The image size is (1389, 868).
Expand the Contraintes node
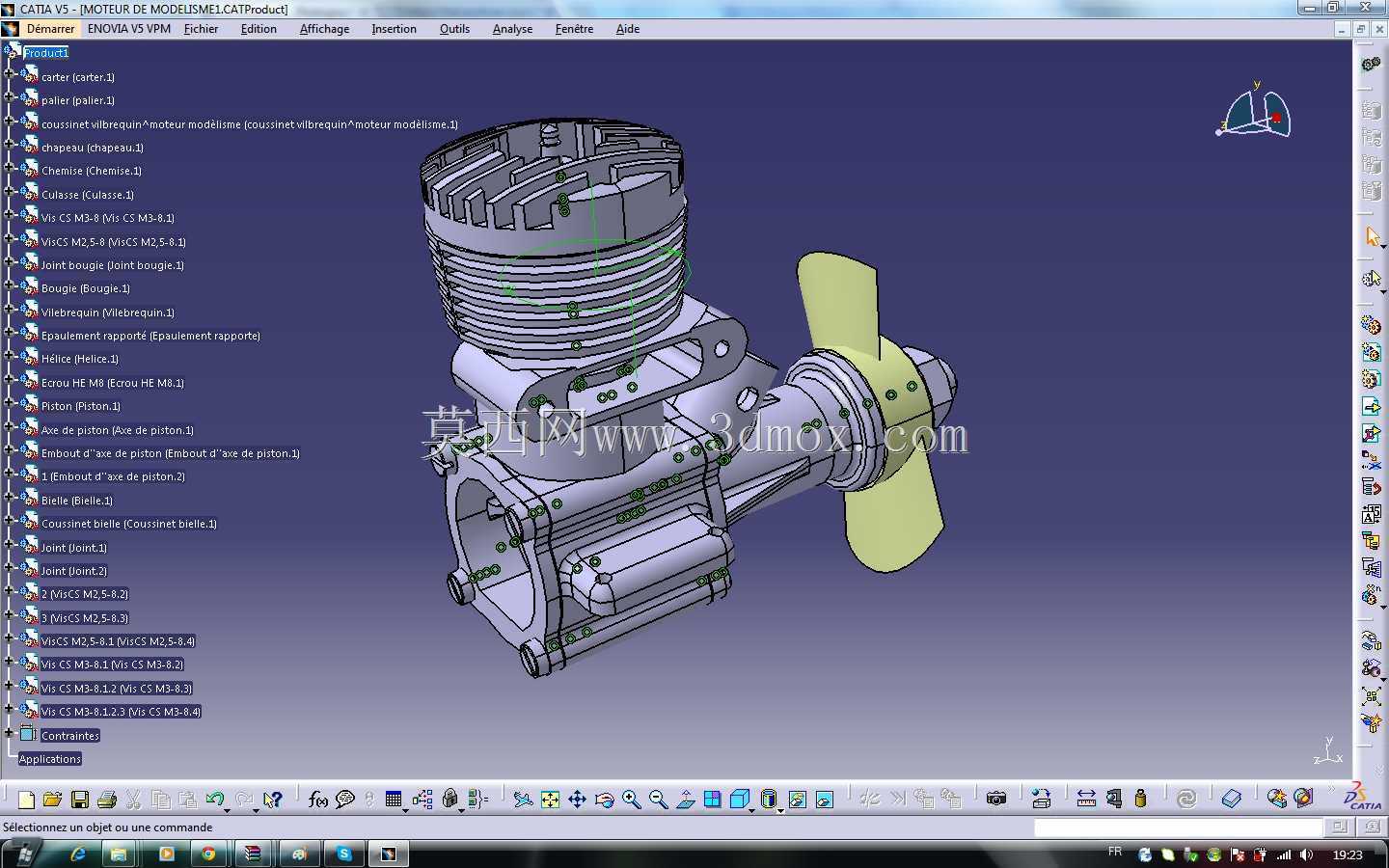9,732
